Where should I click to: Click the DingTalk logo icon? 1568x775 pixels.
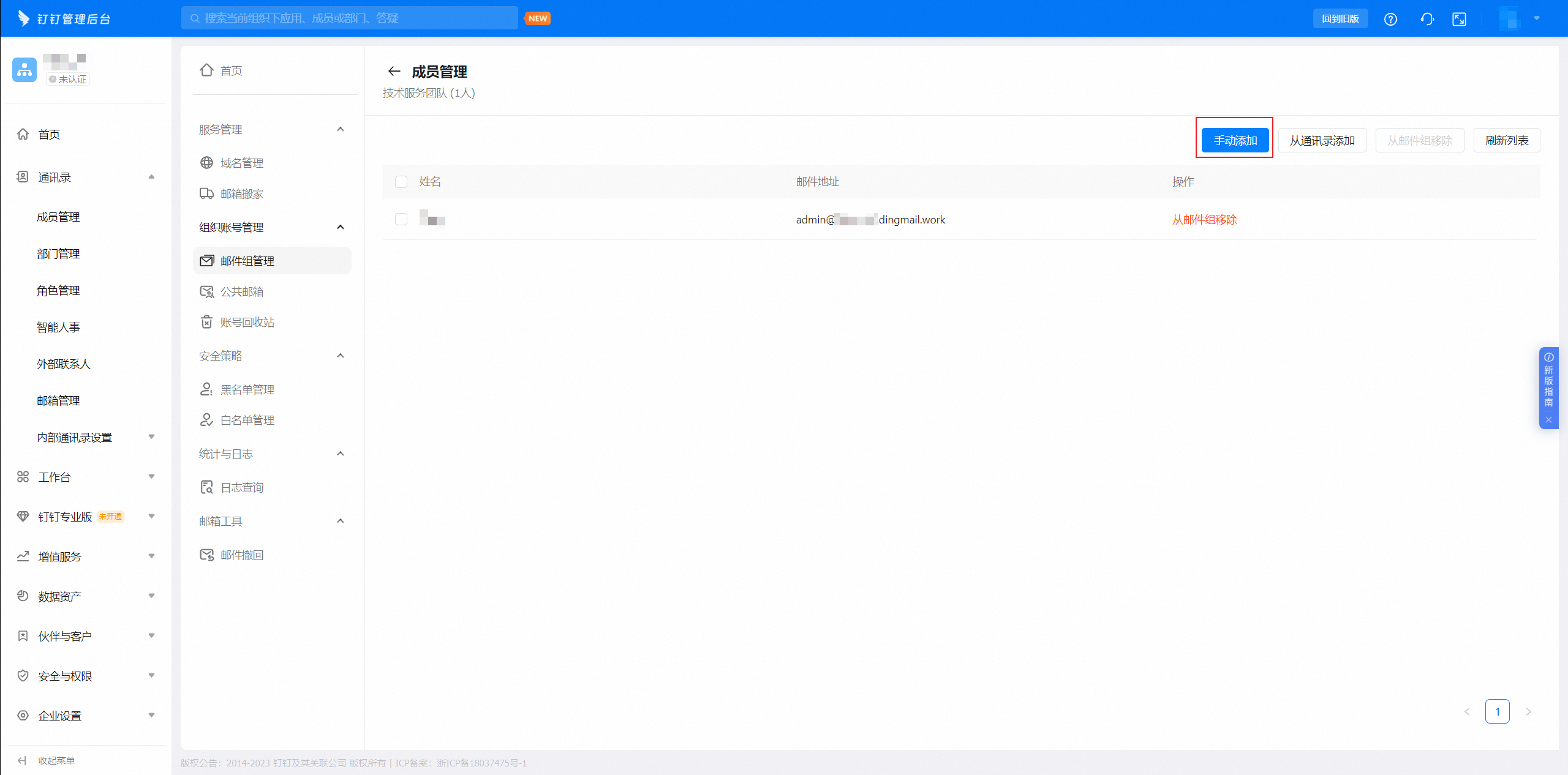24,18
